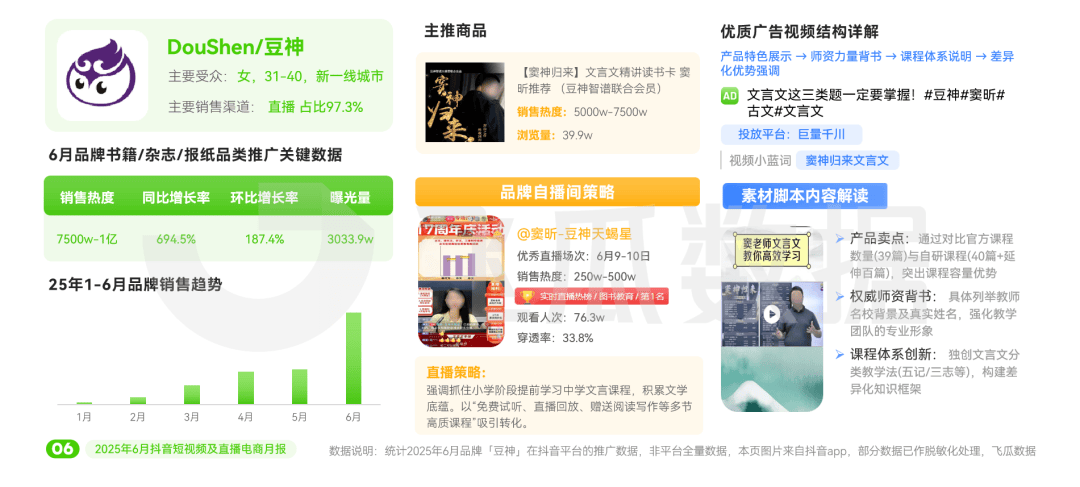Click arrow bullet beside 权威师资背书
The height and width of the screenshot is (487, 1080).
coord(839,296)
